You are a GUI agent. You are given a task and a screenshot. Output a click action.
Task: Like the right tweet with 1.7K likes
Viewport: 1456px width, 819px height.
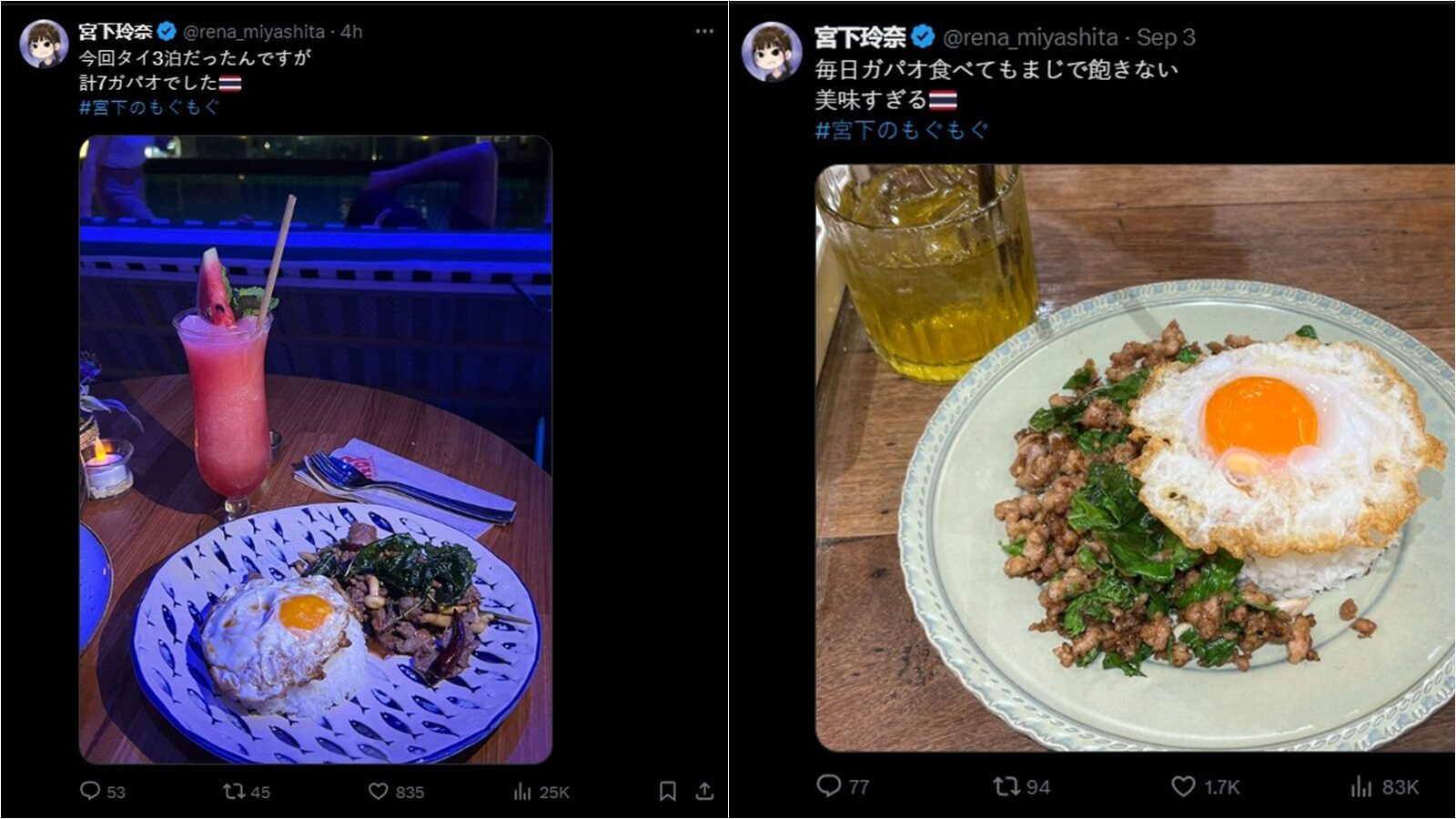pos(1205,786)
